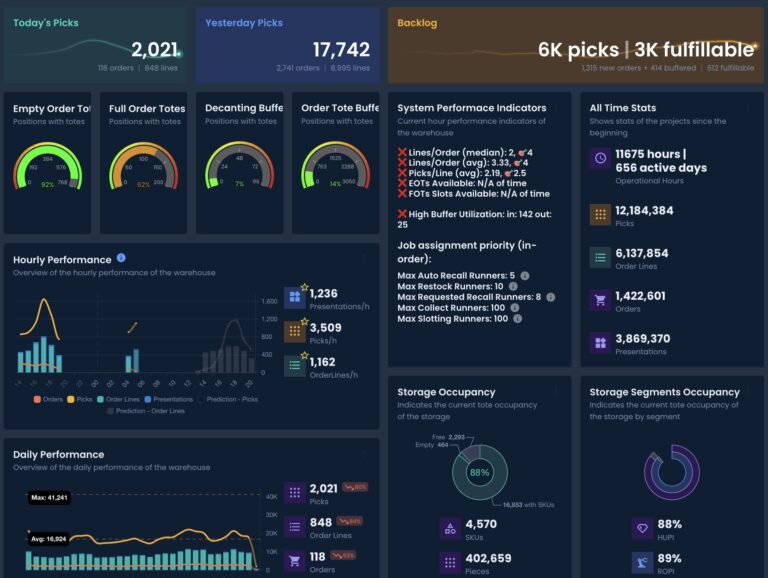Click info icon beside Max Auto Recall Runners

(525, 276)
